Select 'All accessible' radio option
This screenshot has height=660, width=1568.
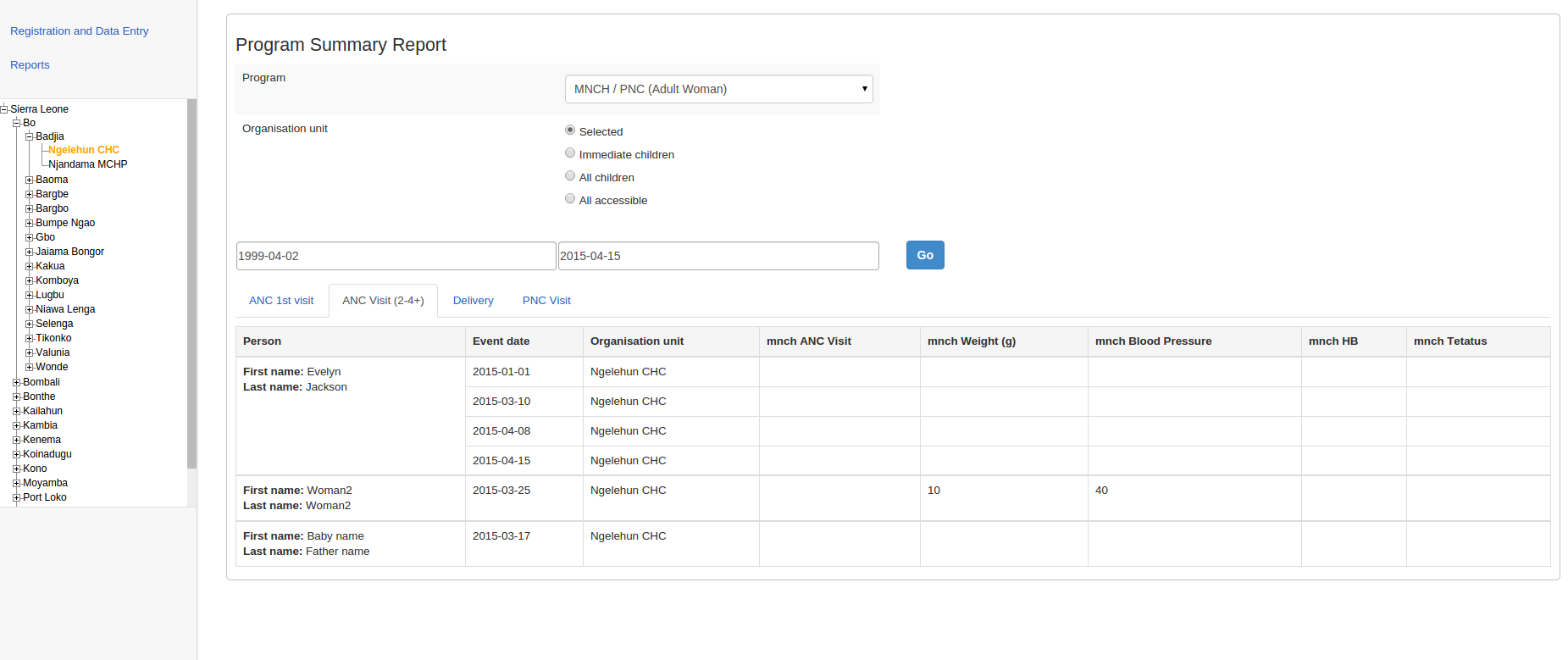[570, 199]
